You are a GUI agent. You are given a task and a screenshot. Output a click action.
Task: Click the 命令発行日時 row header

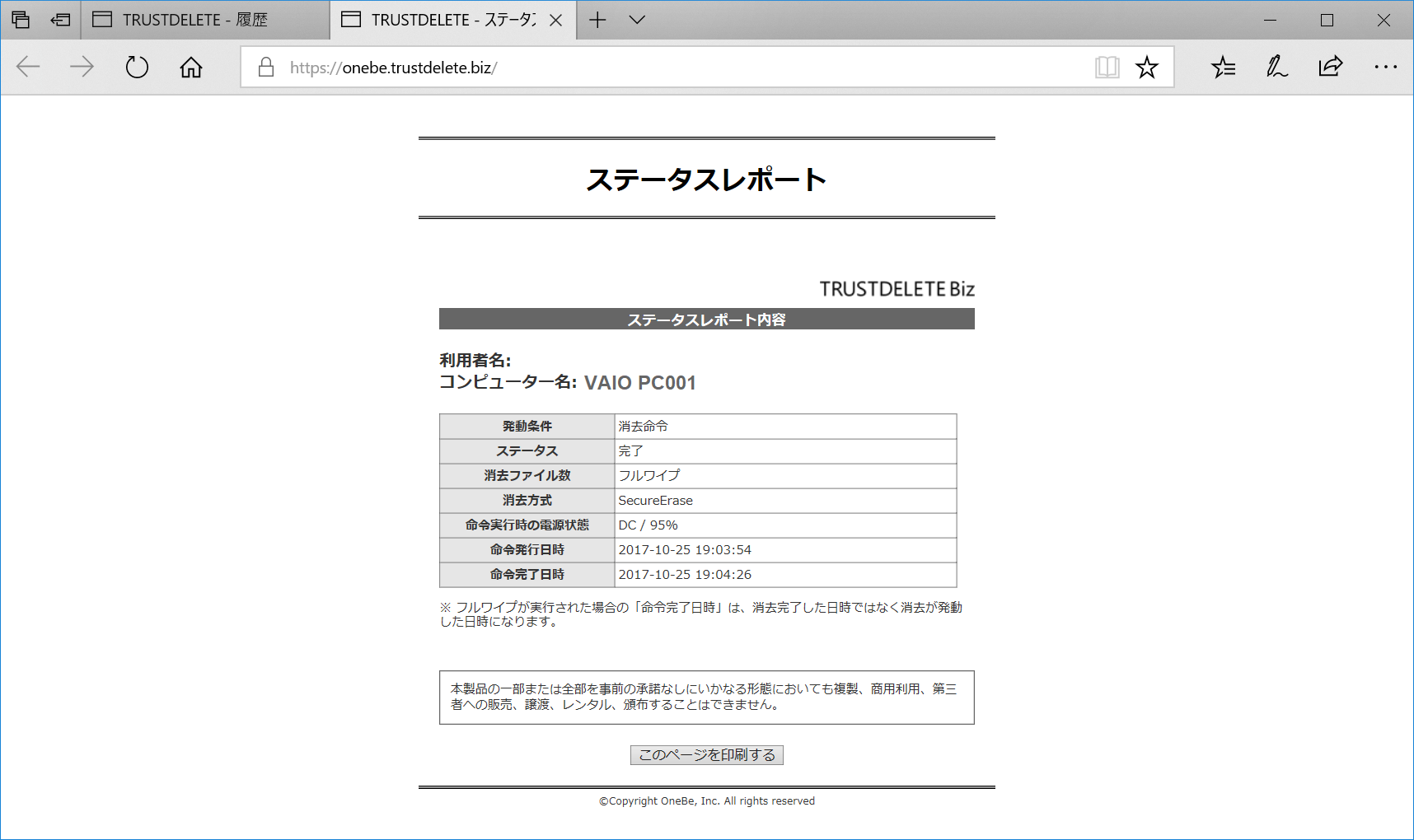(527, 550)
